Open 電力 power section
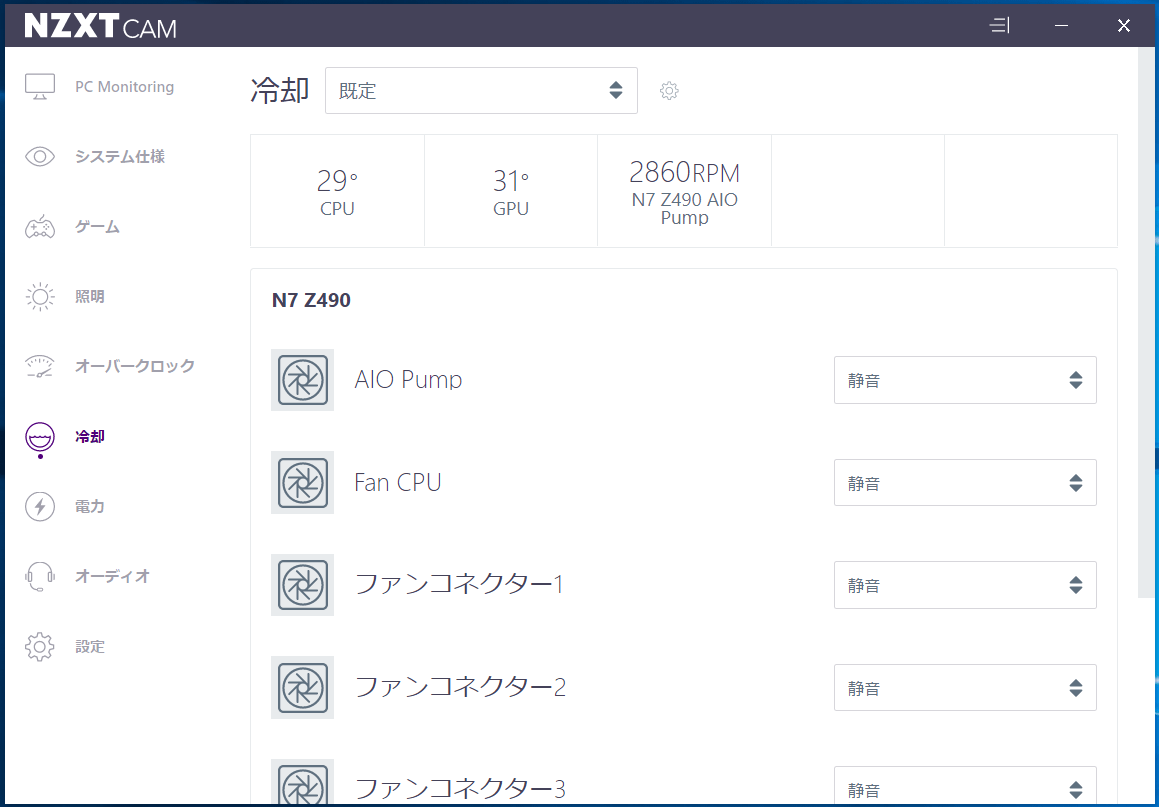1159x807 pixels. point(89,506)
